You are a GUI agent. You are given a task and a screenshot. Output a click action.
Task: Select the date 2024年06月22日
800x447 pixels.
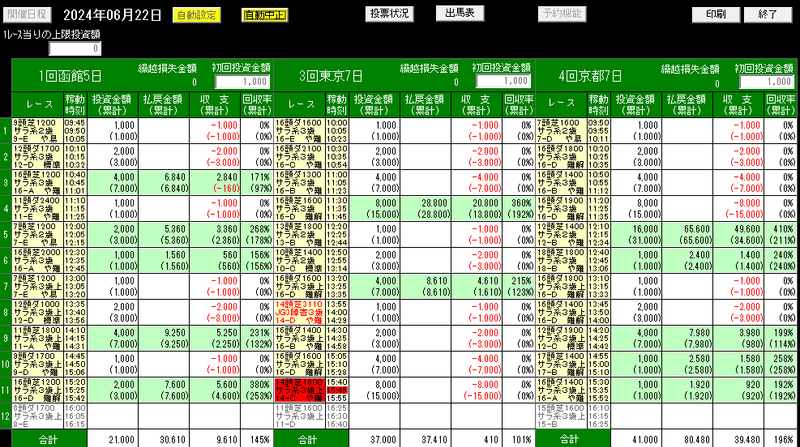[112, 15]
